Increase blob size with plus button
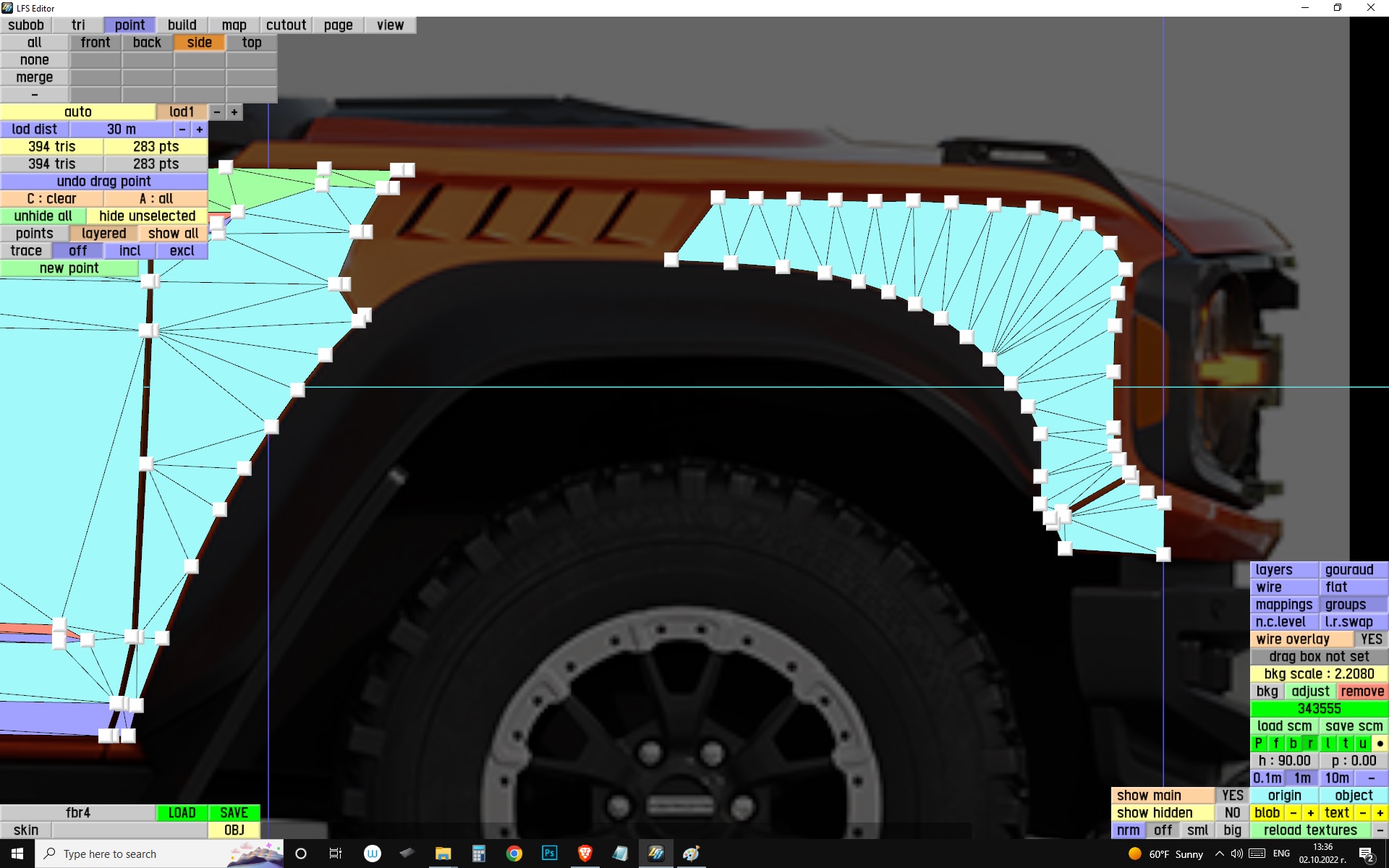The image size is (1389, 868). (1310, 813)
